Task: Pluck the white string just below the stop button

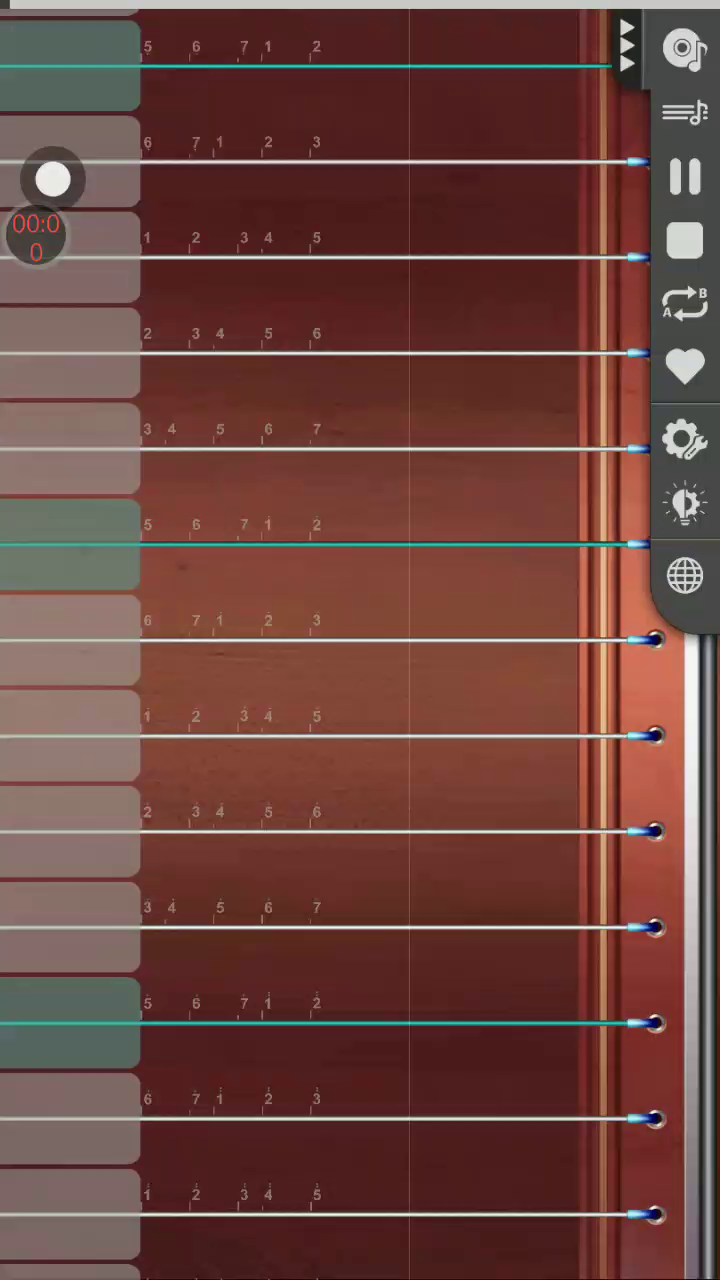Action: tap(320, 258)
